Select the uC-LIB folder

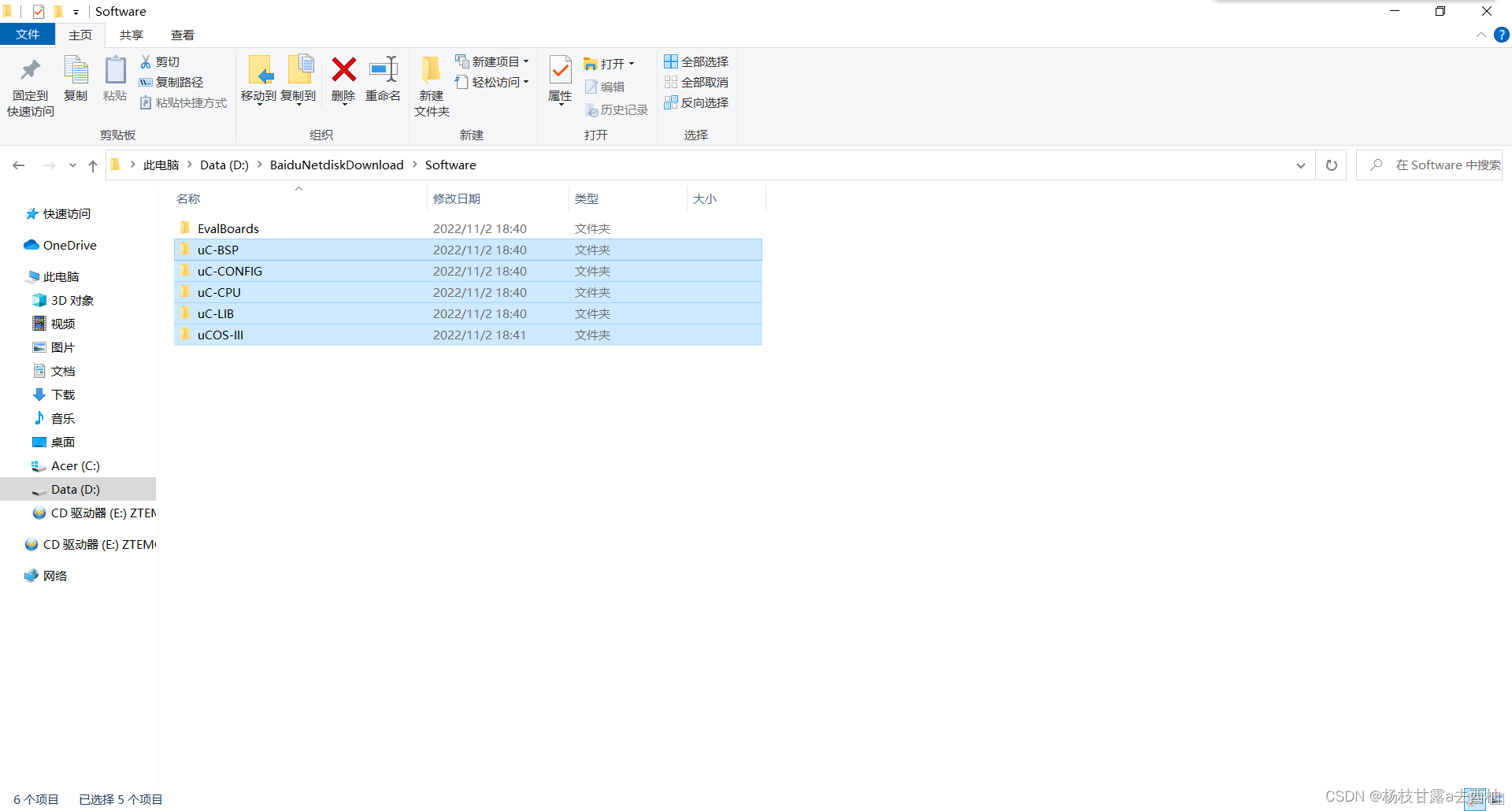click(x=468, y=313)
